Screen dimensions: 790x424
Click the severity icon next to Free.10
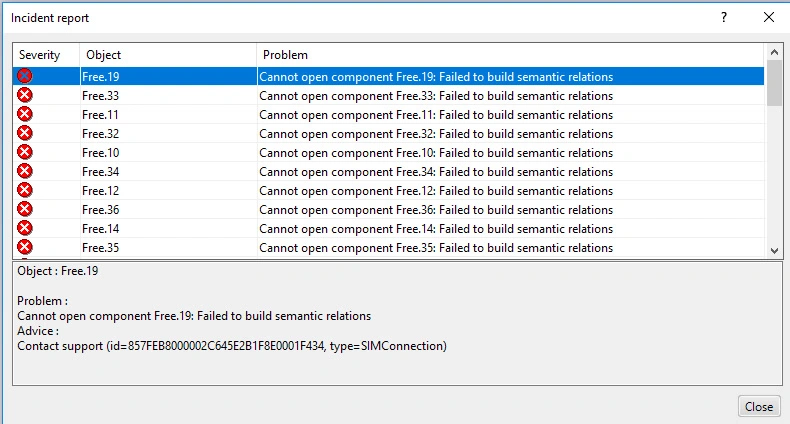pos(25,152)
